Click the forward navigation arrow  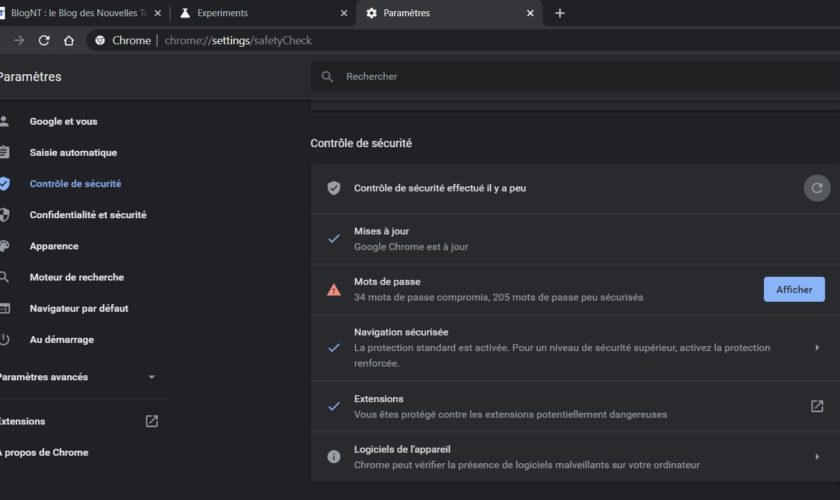[19, 41]
